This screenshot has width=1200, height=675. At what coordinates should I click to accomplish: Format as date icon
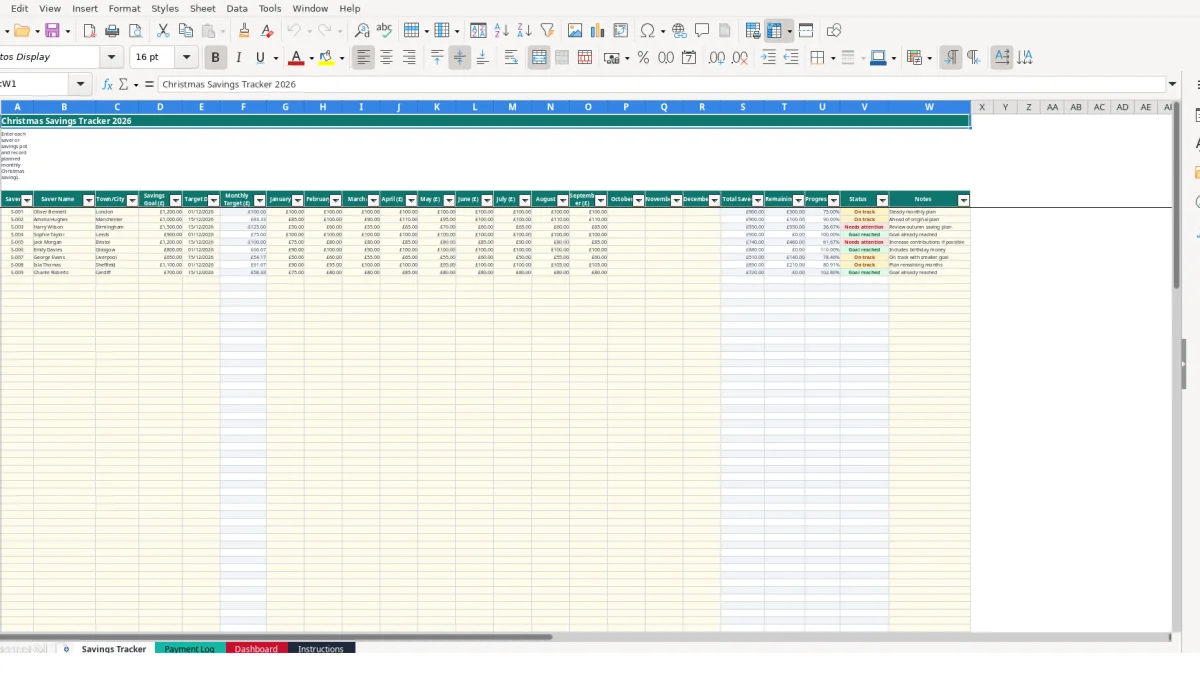[689, 58]
